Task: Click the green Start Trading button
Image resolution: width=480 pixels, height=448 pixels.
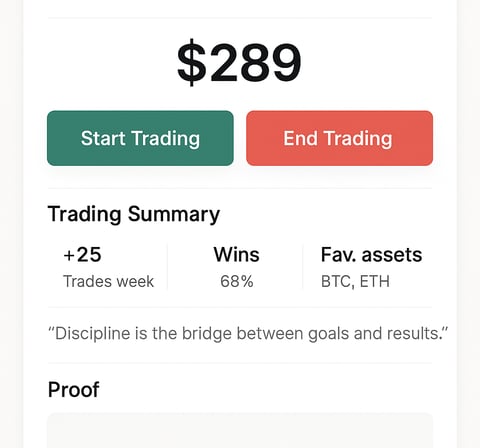Action: 140,138
